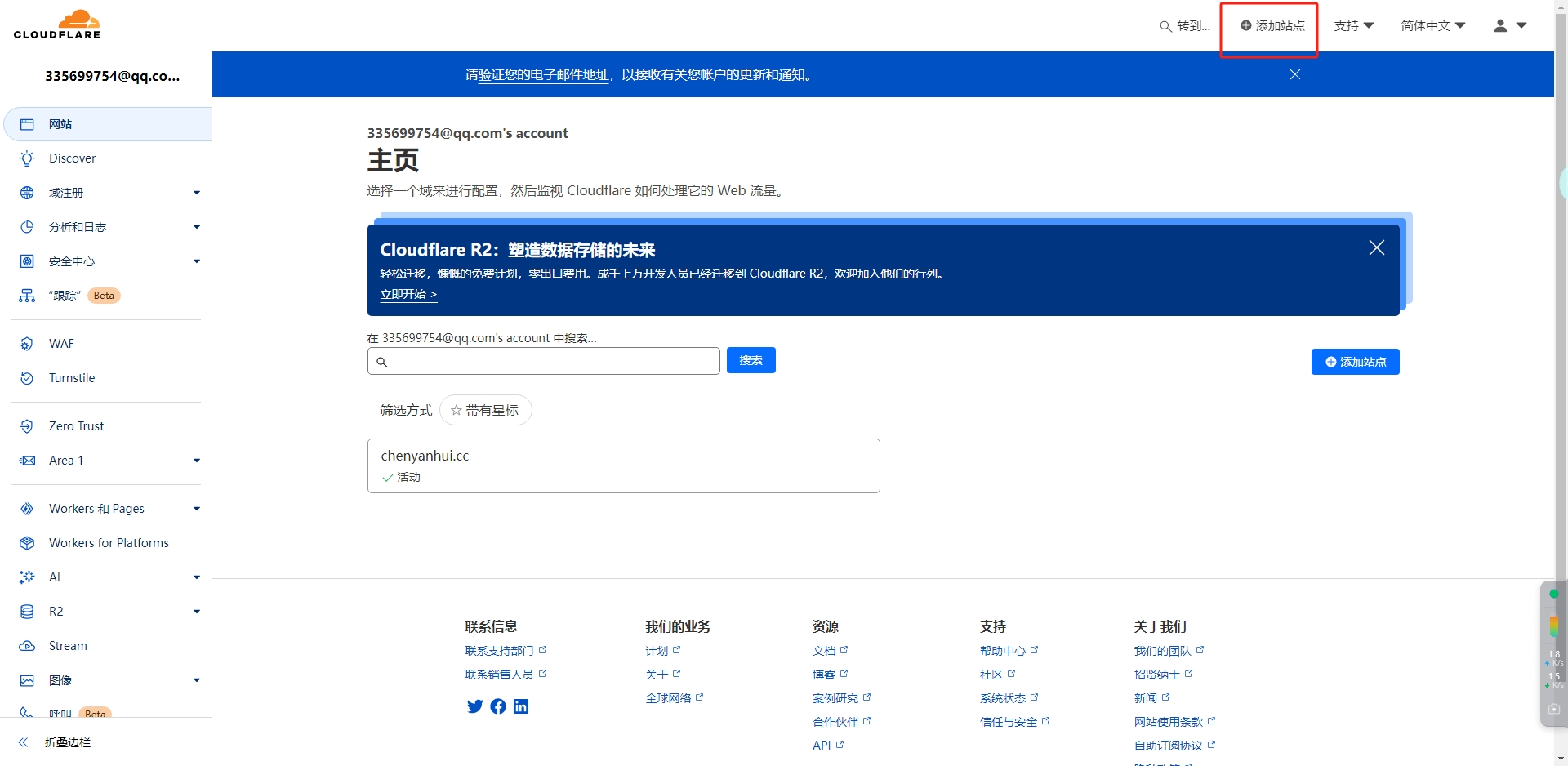Open the API footer link
Viewport: 1568px width, 766px height.
coord(828,746)
